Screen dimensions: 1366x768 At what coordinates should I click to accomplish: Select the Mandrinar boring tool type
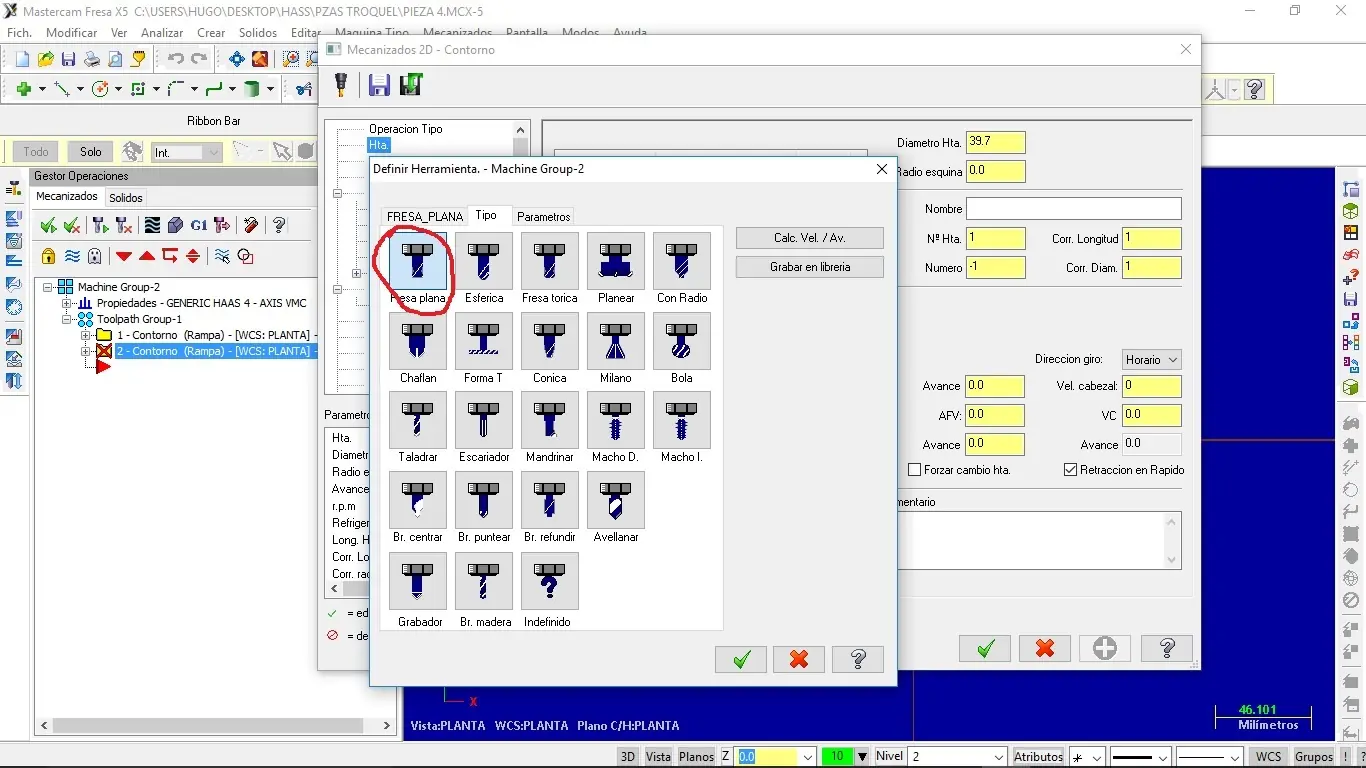pyautogui.click(x=550, y=420)
